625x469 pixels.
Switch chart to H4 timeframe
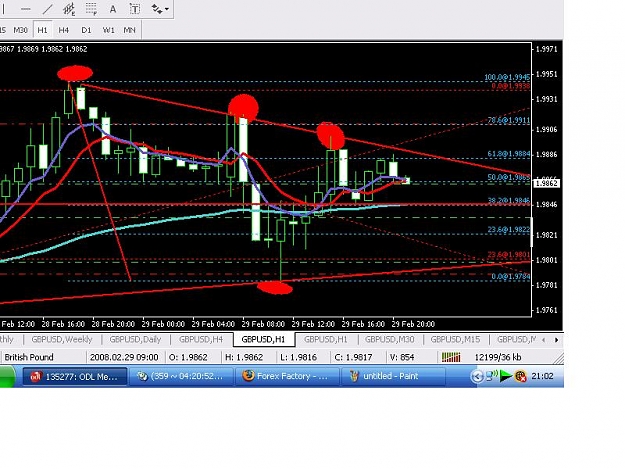63,30
